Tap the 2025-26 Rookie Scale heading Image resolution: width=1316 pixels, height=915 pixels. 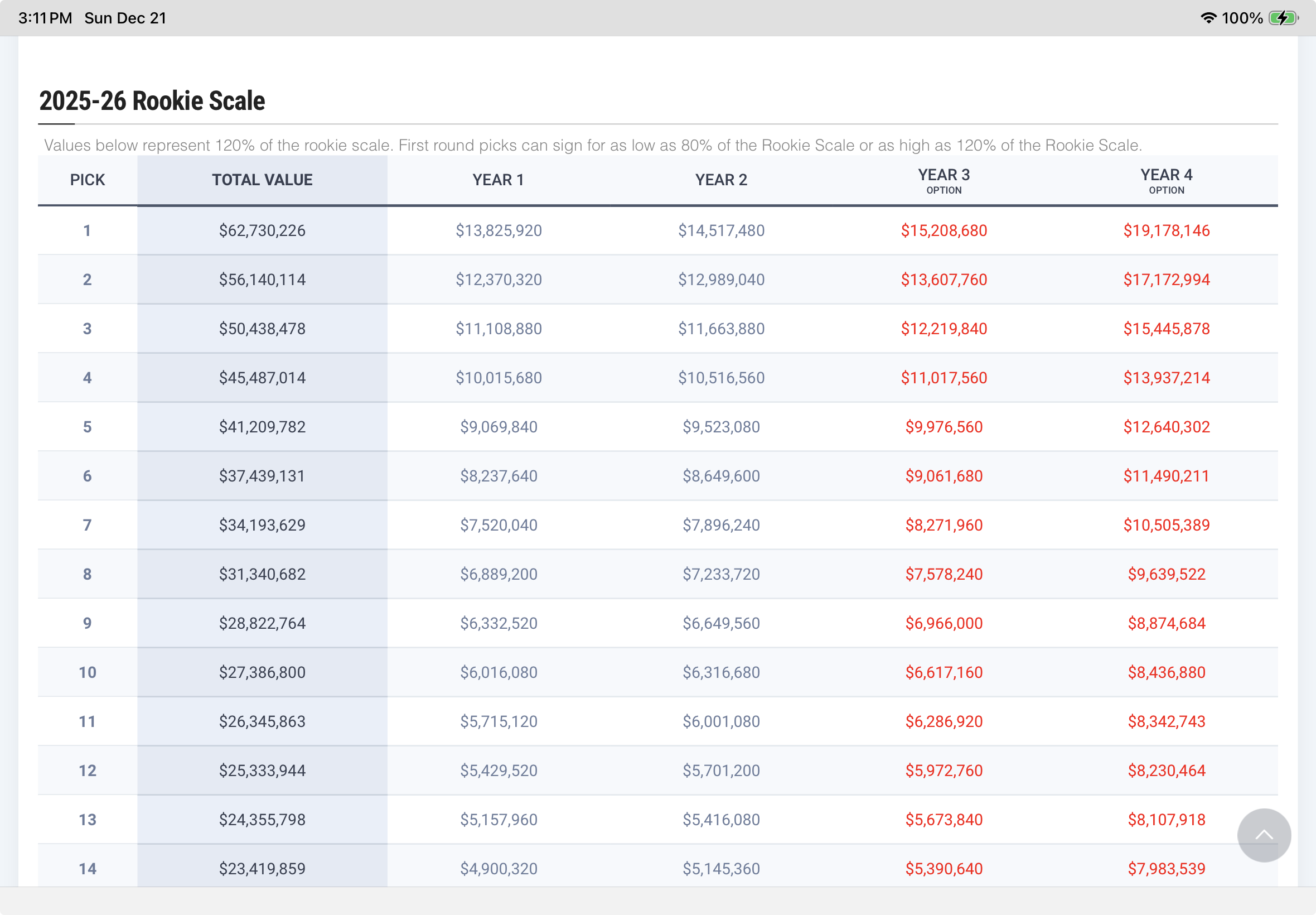click(x=152, y=101)
